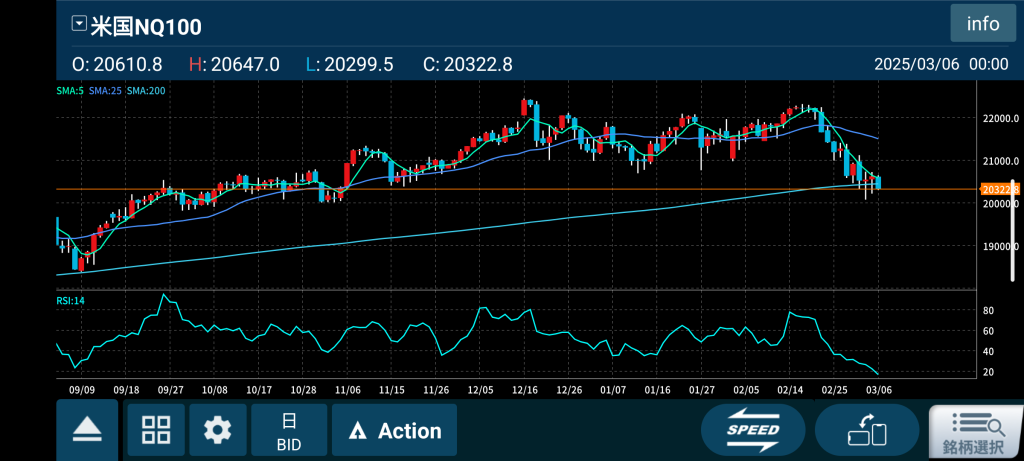This screenshot has width=1024, height=461.
Task: Tap the screen rotation icon
Action: point(866,431)
